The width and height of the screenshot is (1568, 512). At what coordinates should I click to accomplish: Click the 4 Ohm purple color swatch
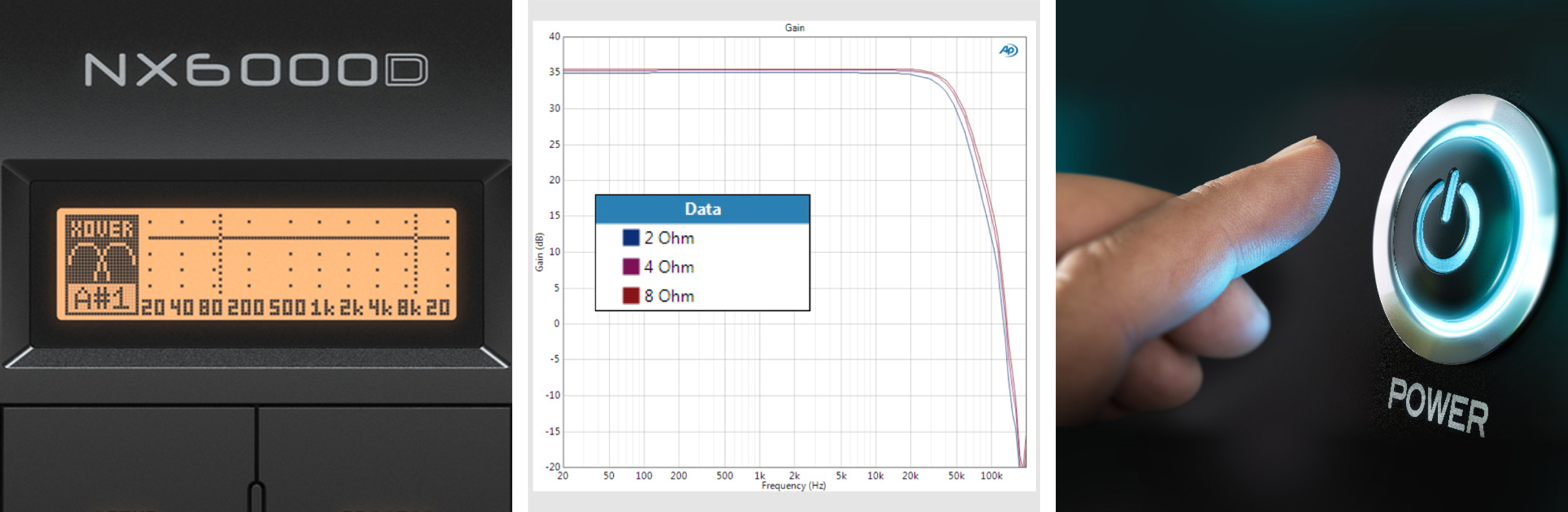(x=631, y=266)
